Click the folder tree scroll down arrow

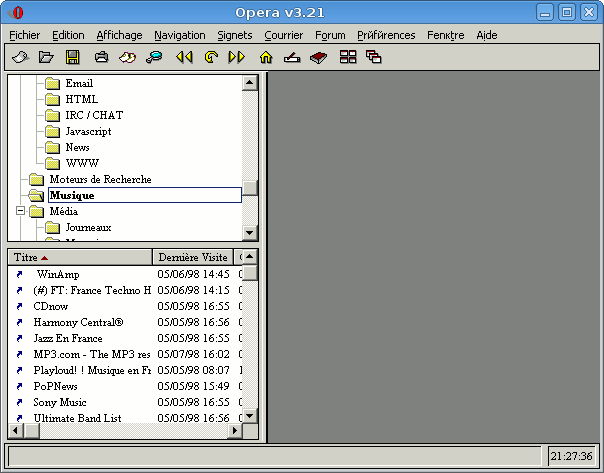250,233
